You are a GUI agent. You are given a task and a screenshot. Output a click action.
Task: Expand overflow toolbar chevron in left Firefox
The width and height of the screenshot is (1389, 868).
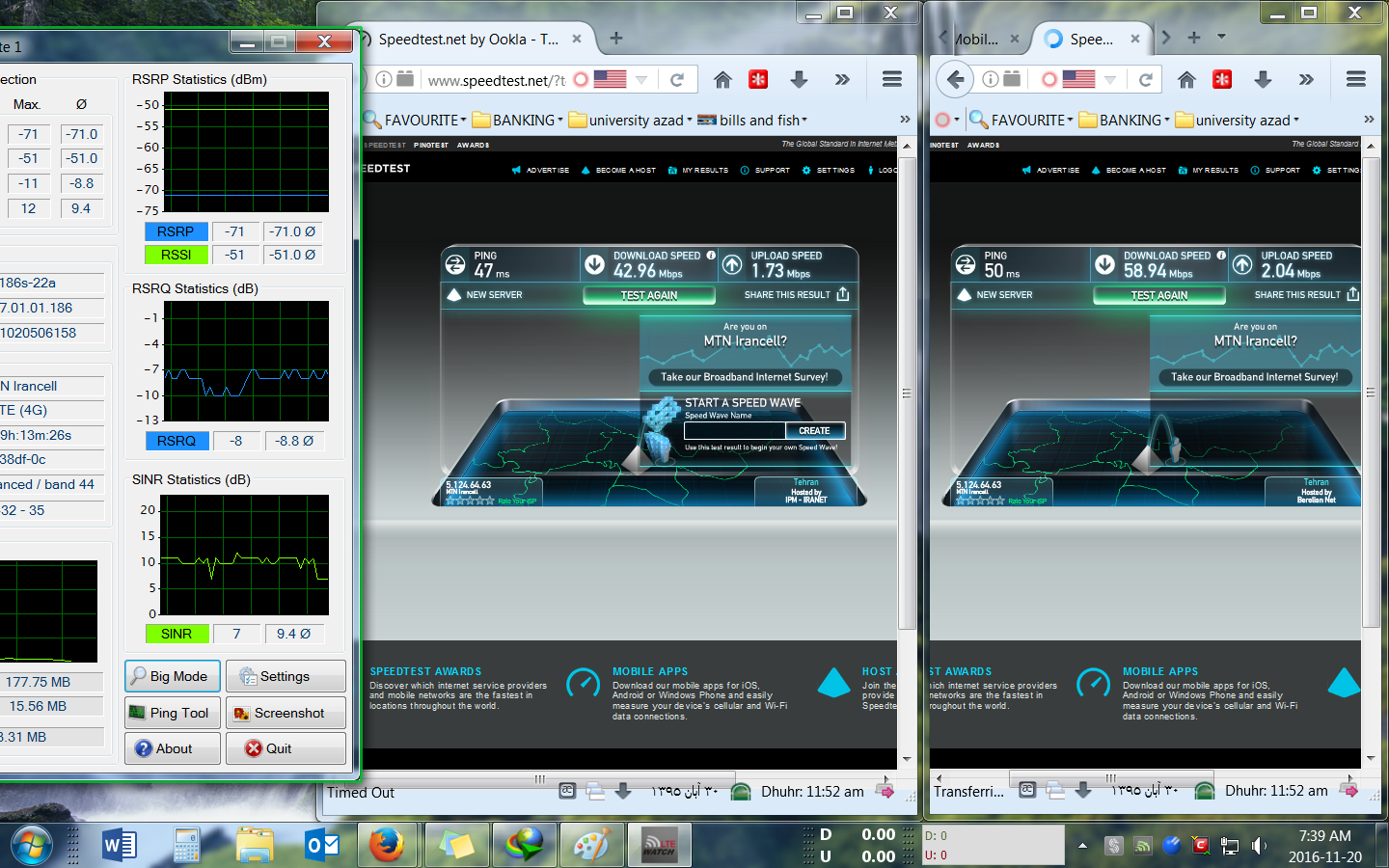[x=842, y=80]
